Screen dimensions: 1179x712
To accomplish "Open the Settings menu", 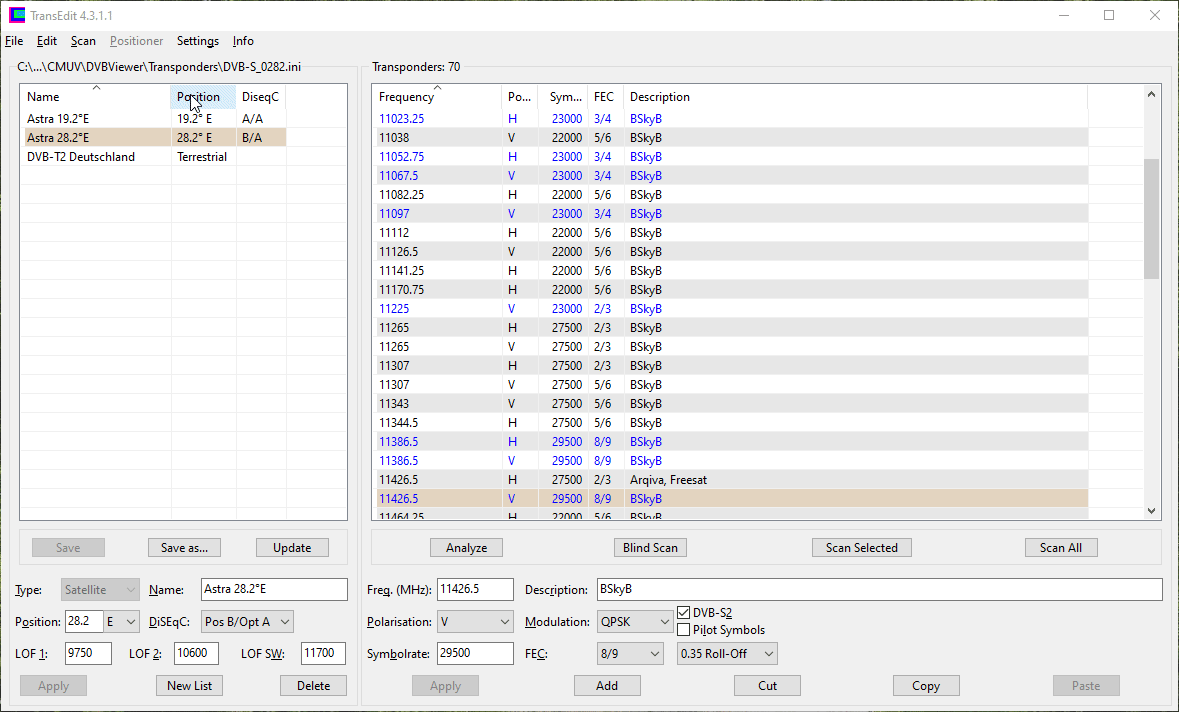I will point(197,41).
